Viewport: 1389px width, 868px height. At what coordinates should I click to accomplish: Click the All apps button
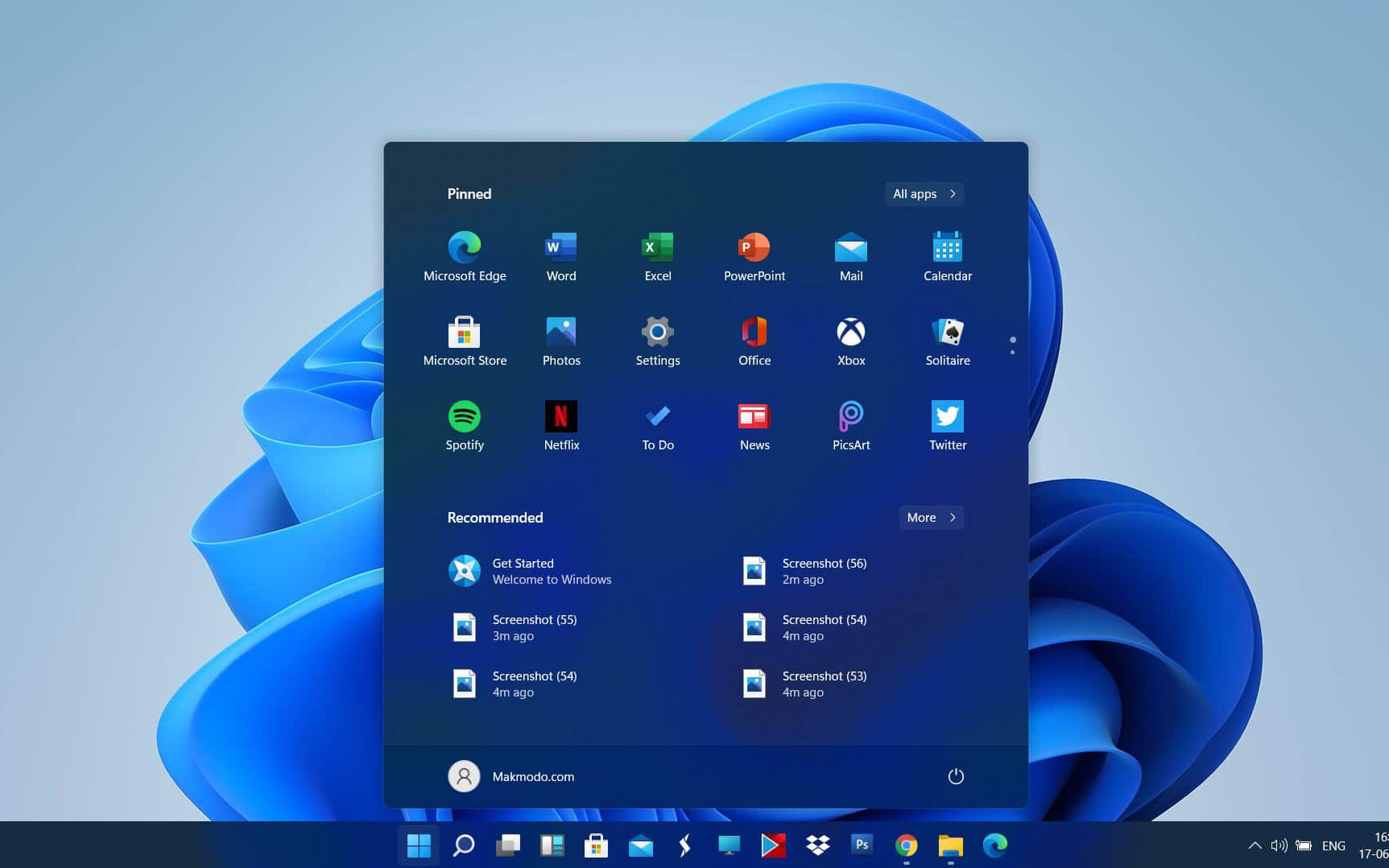(924, 194)
